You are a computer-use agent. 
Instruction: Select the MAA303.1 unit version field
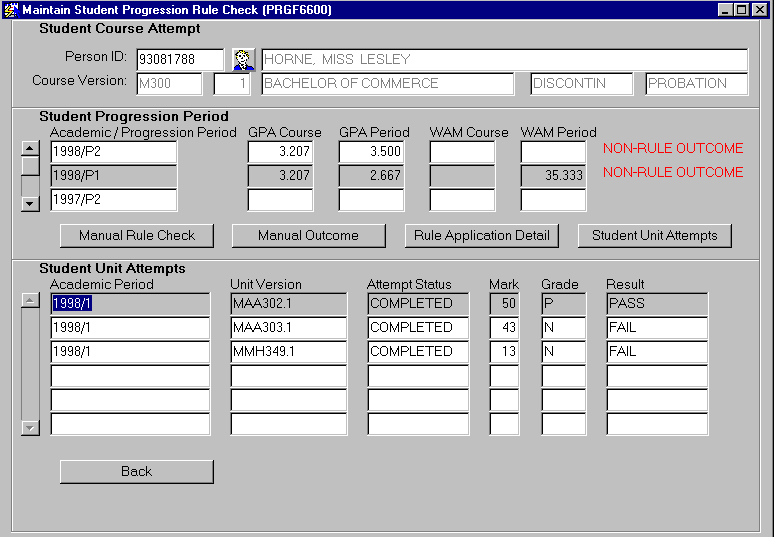288,328
